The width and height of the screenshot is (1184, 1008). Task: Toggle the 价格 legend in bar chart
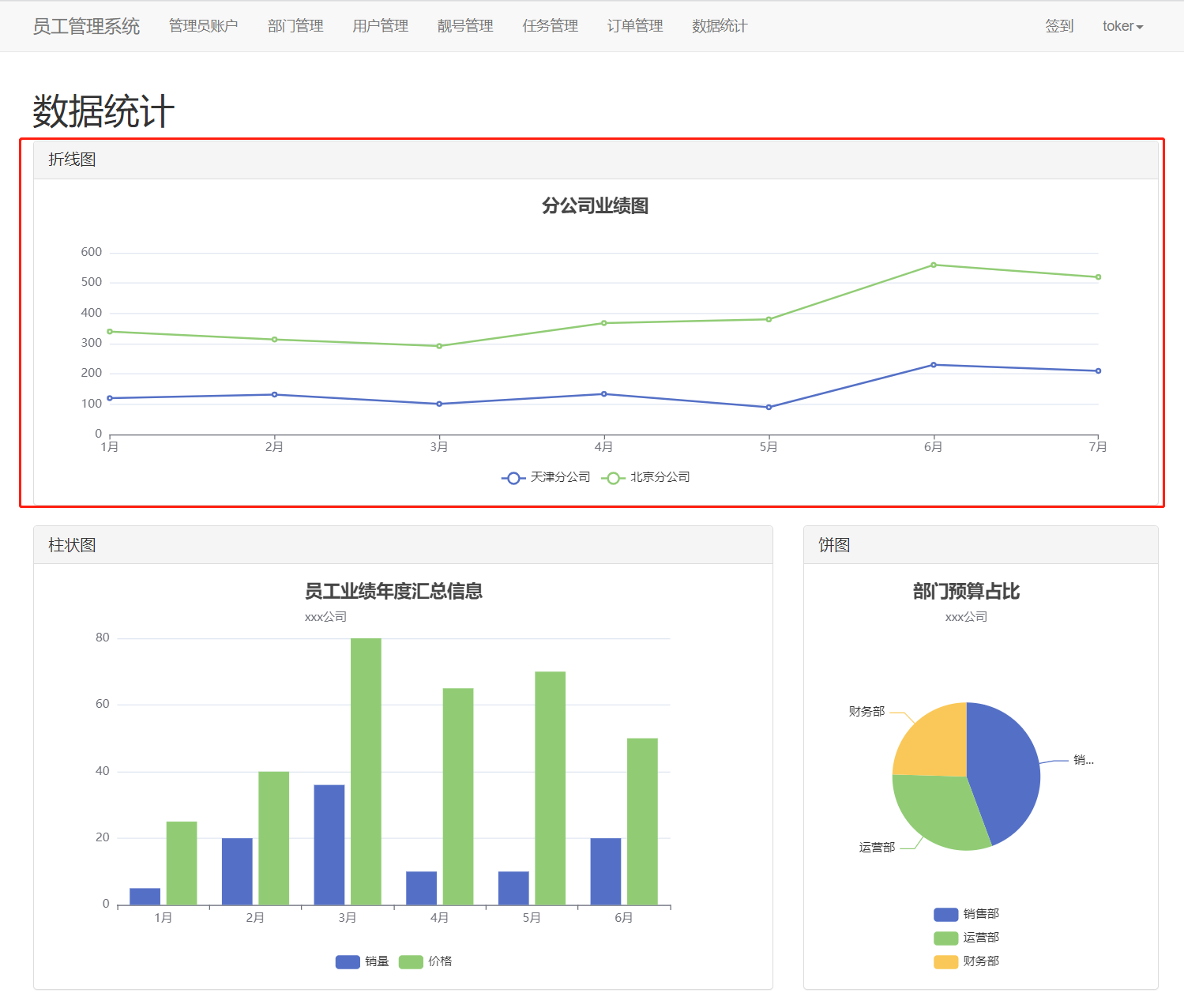(x=425, y=961)
